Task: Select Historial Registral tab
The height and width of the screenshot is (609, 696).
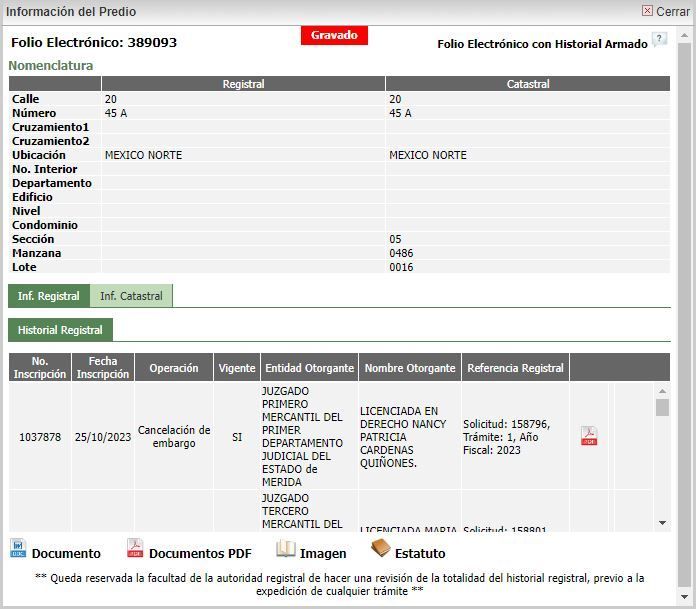Action: pos(60,330)
